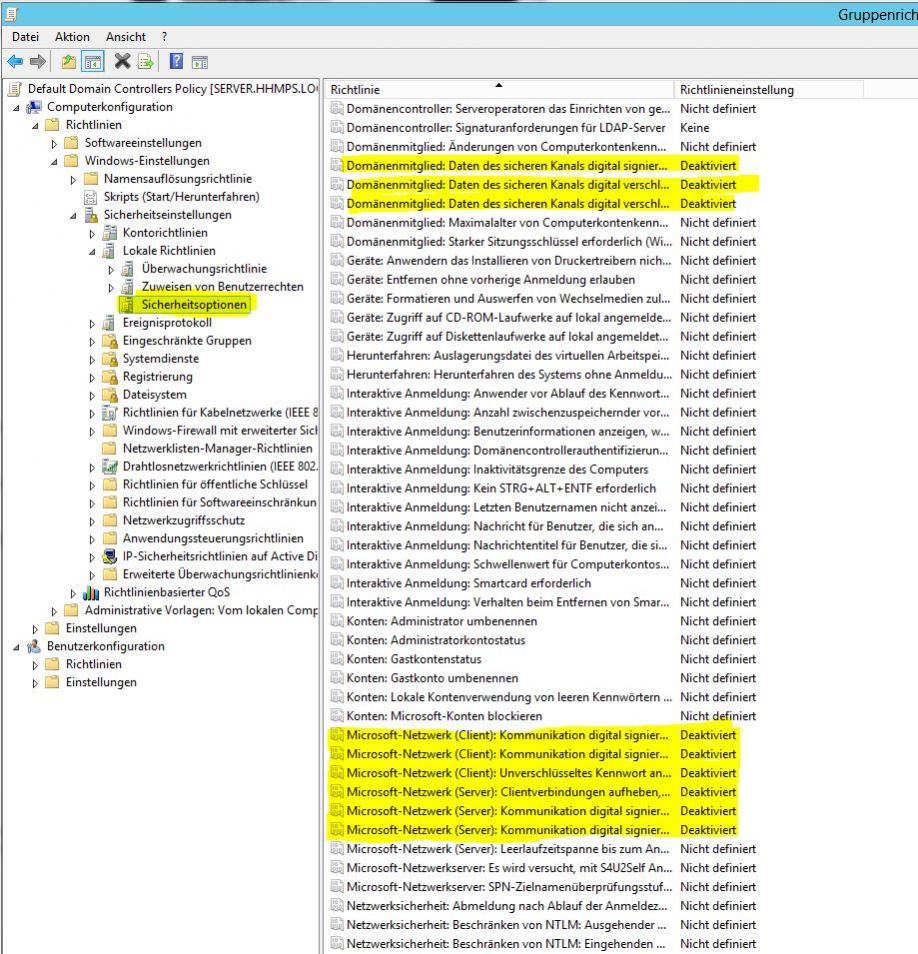This screenshot has height=954, width=918.
Task: Click the Kontorichtlinien icon
Action: (x=110, y=233)
